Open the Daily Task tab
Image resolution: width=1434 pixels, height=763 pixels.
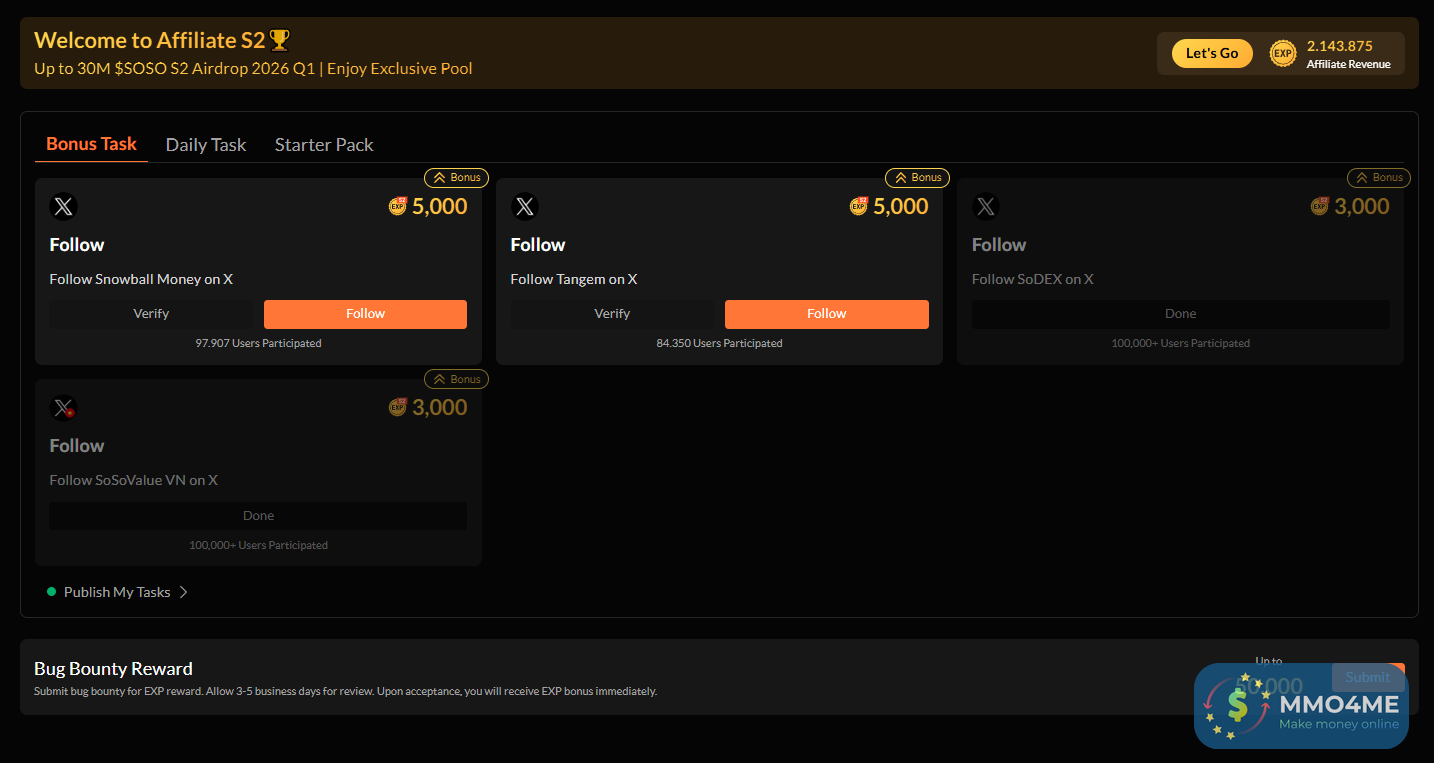click(206, 145)
